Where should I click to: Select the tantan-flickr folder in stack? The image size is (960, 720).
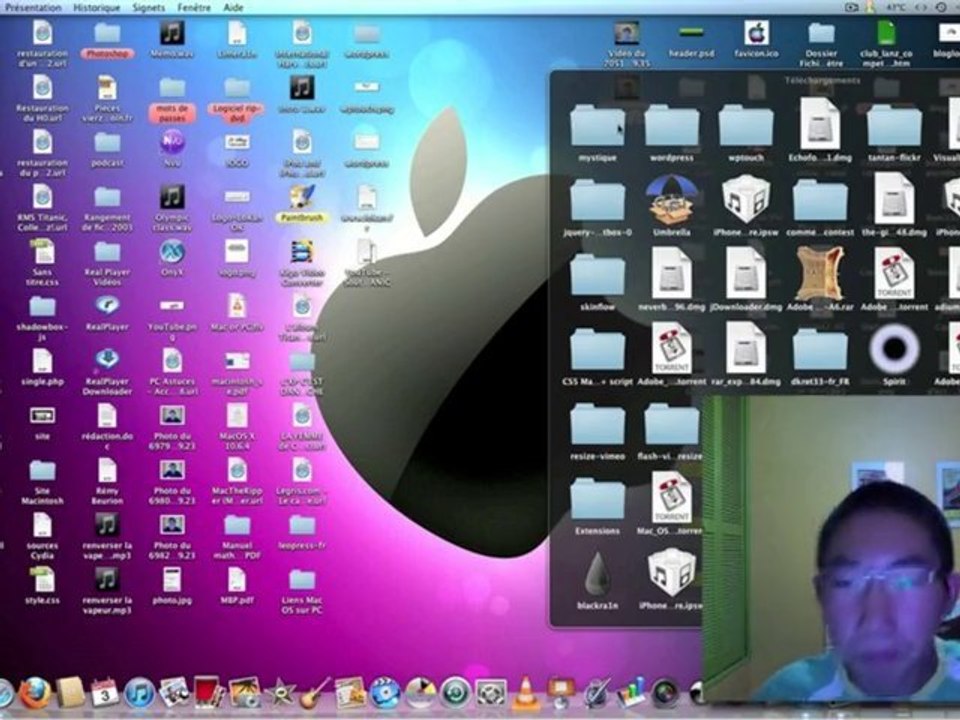894,125
